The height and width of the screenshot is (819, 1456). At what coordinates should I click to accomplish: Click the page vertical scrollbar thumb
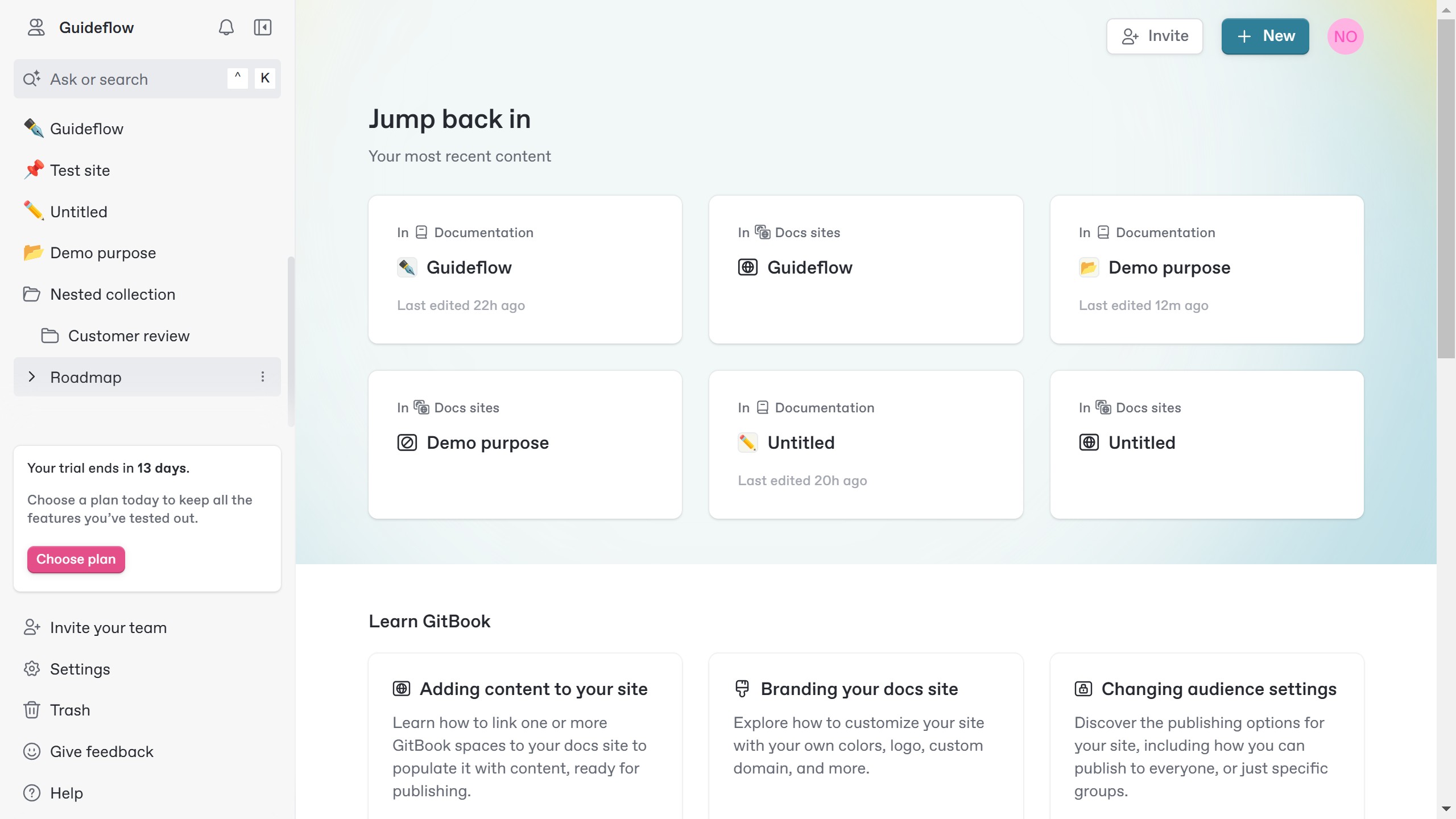pos(1446,189)
